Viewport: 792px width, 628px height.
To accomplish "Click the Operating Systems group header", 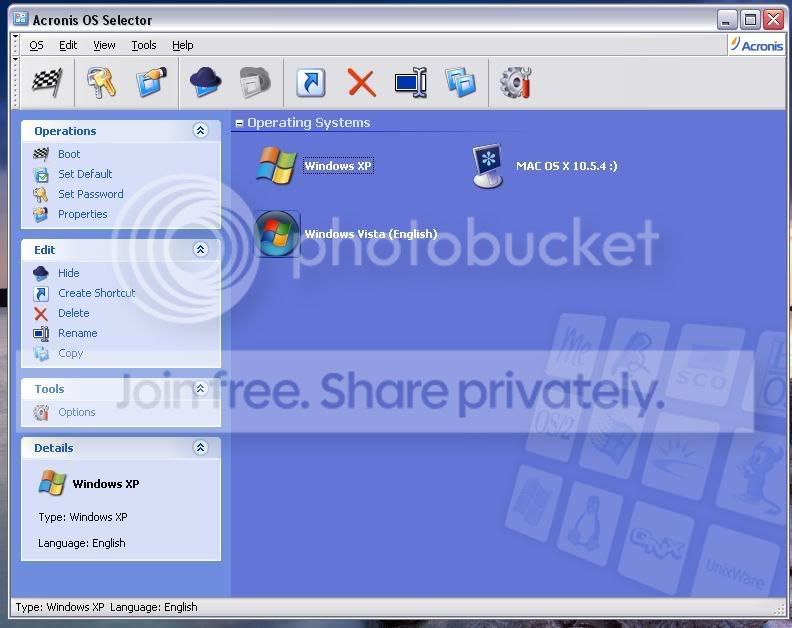I will tap(309, 123).
